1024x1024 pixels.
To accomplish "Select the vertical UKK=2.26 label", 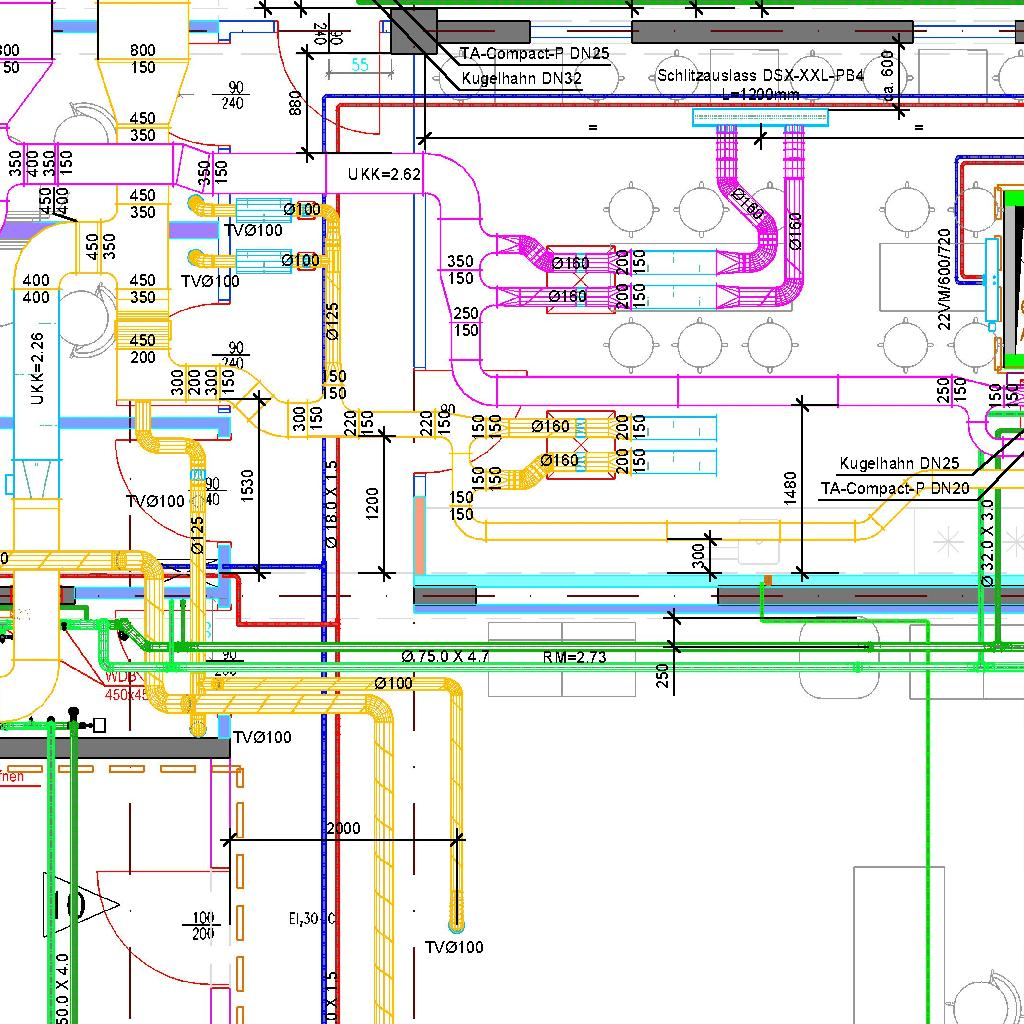I will coord(37,369).
